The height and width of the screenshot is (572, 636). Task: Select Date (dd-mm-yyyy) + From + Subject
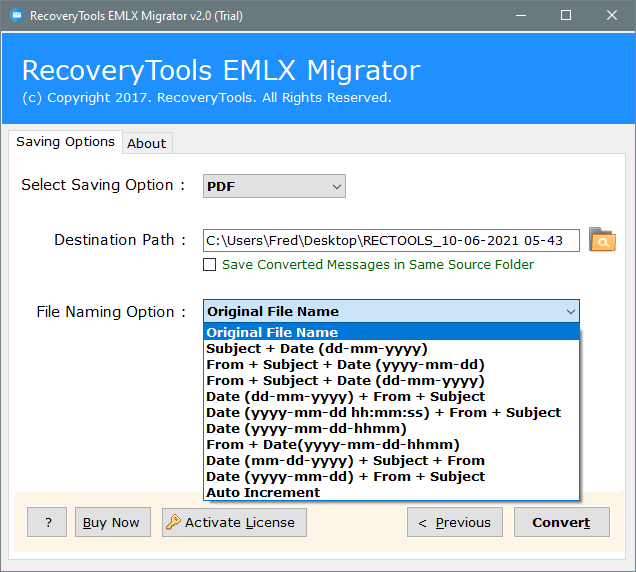click(x=391, y=396)
